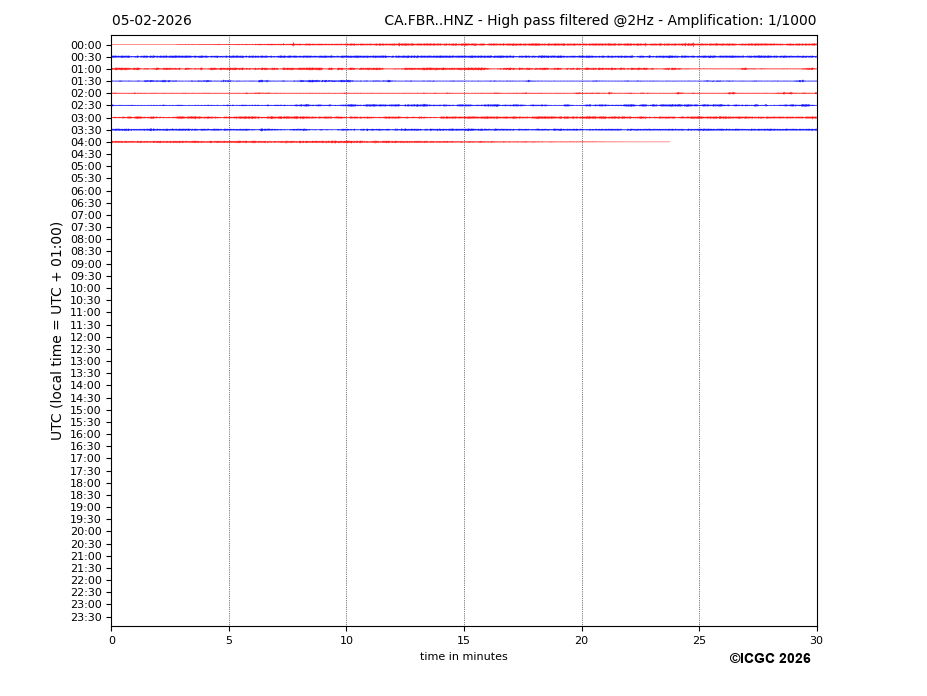Viewport: 927px width, 696px height.
Task: Click the 25 minute x-axis tick label
Action: [x=699, y=640]
